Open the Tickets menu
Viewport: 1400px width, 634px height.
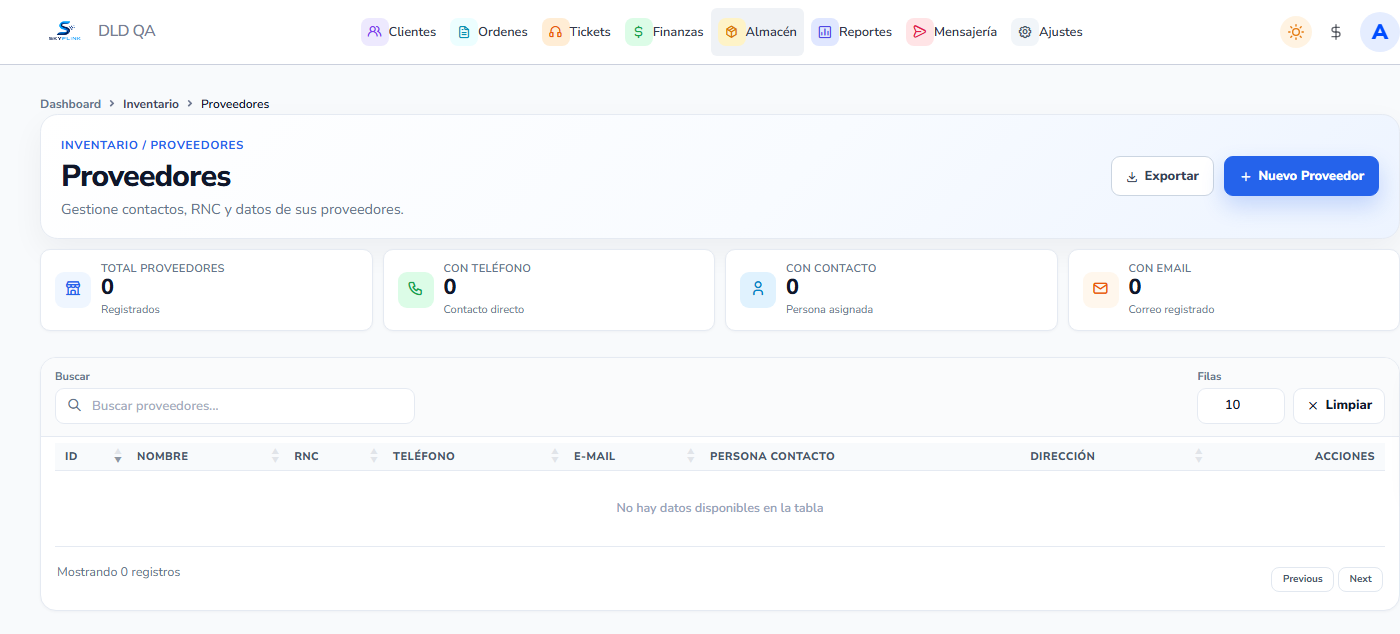click(x=577, y=32)
